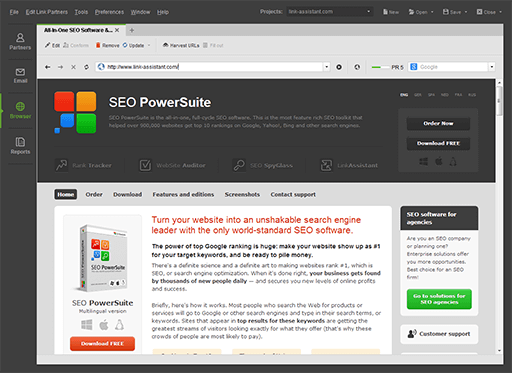The height and width of the screenshot is (373, 512).
Task: Click the Order Now button
Action: pos(438,124)
